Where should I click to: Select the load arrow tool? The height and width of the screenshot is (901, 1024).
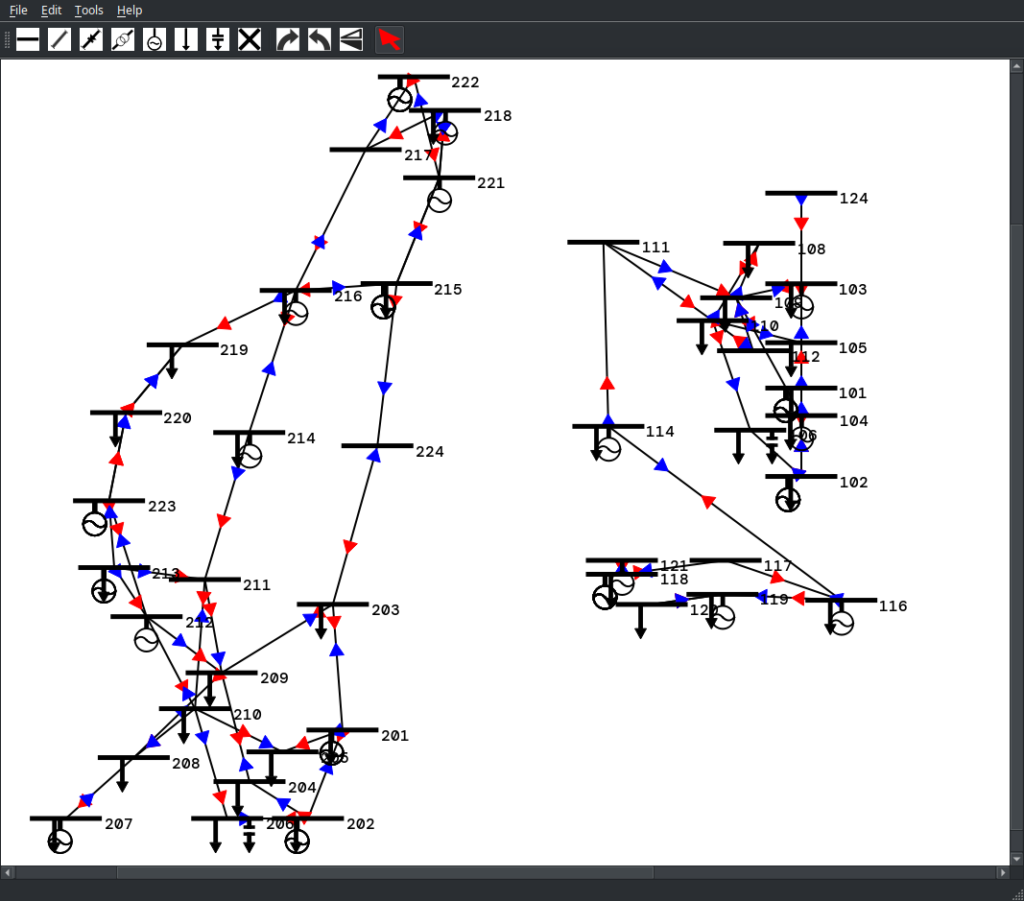click(186, 40)
